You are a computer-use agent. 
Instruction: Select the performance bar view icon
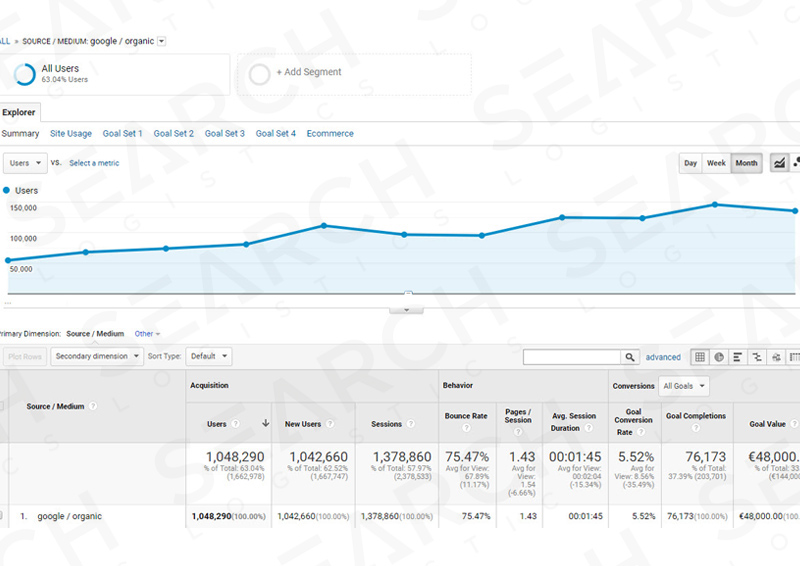coord(737,357)
